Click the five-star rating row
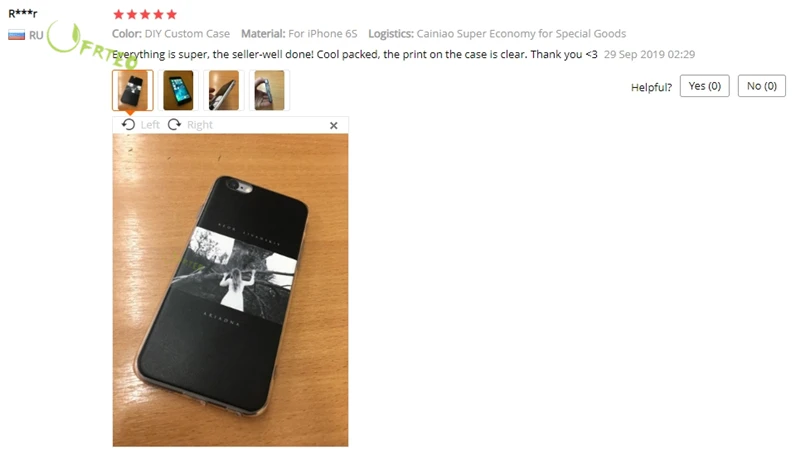 [x=145, y=14]
